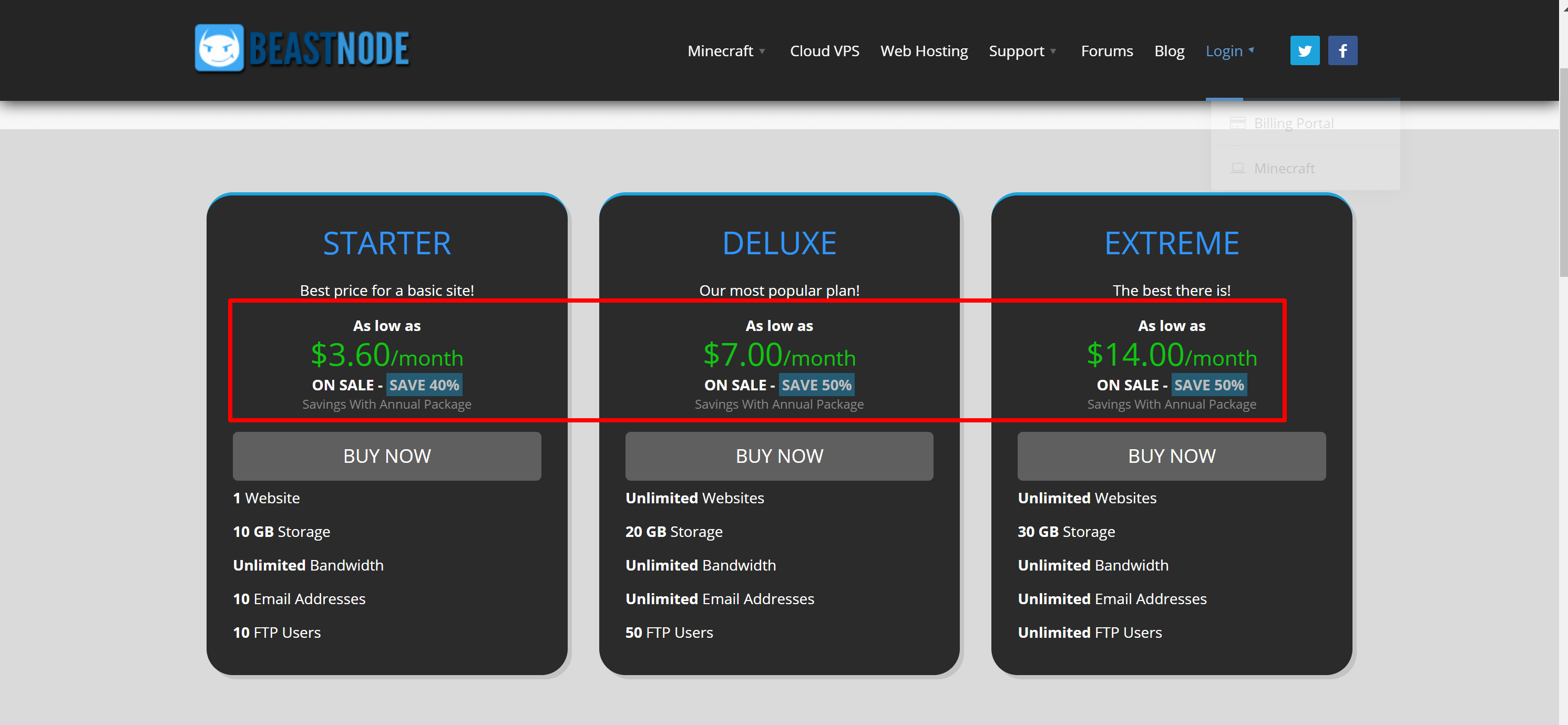1568x725 pixels.
Task: Click Deluxe 'Unlimited Websites' feature
Action: pos(694,498)
